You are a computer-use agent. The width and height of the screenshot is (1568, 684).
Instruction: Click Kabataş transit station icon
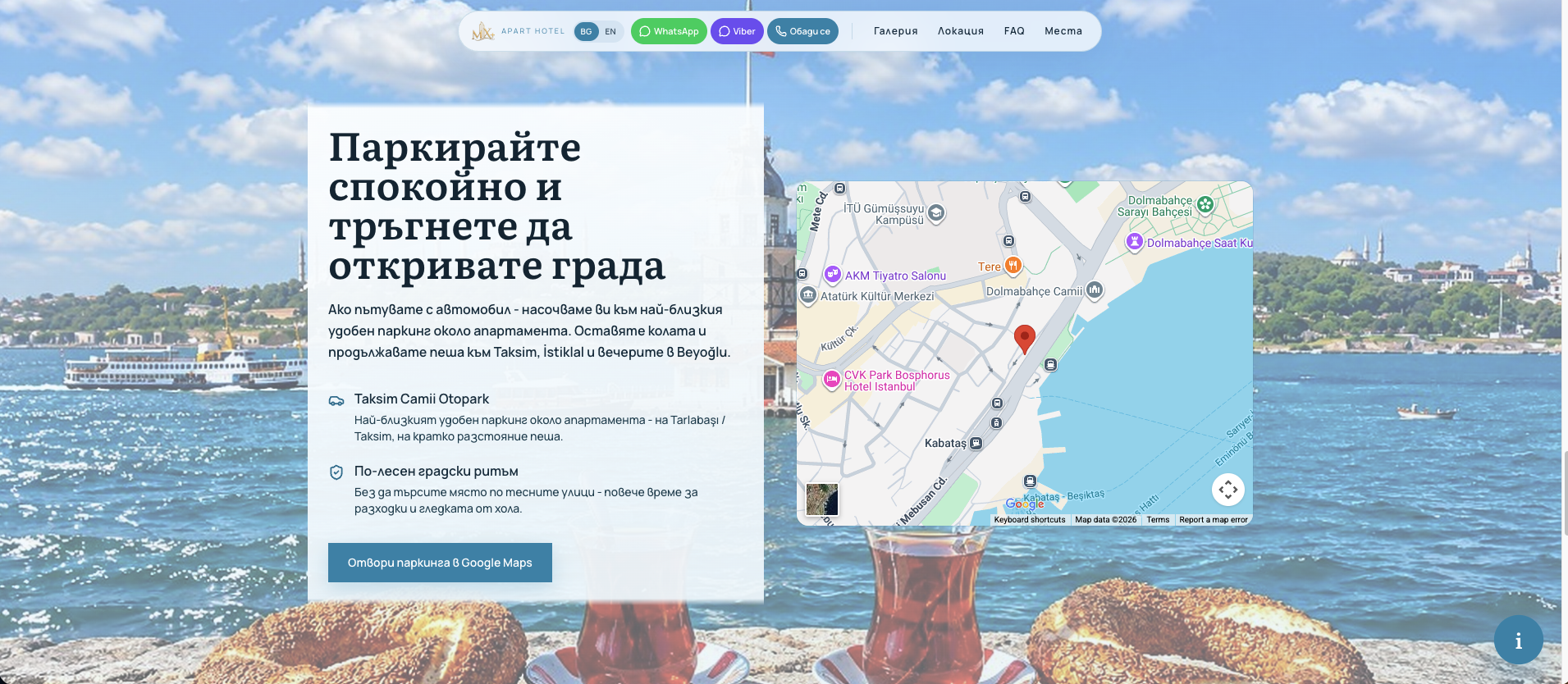(976, 443)
